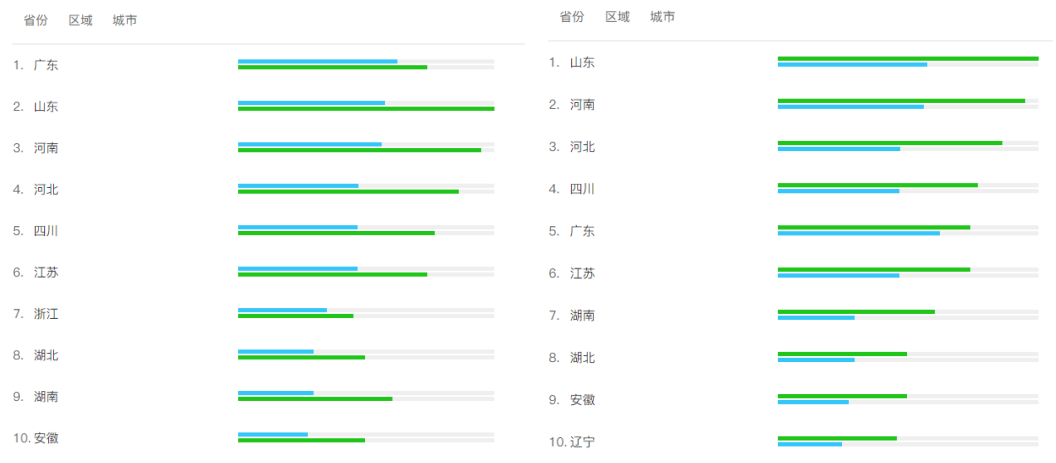The width and height of the screenshot is (1056, 463).
Task: Click green bar for 浙江 row
Action: coord(295,316)
